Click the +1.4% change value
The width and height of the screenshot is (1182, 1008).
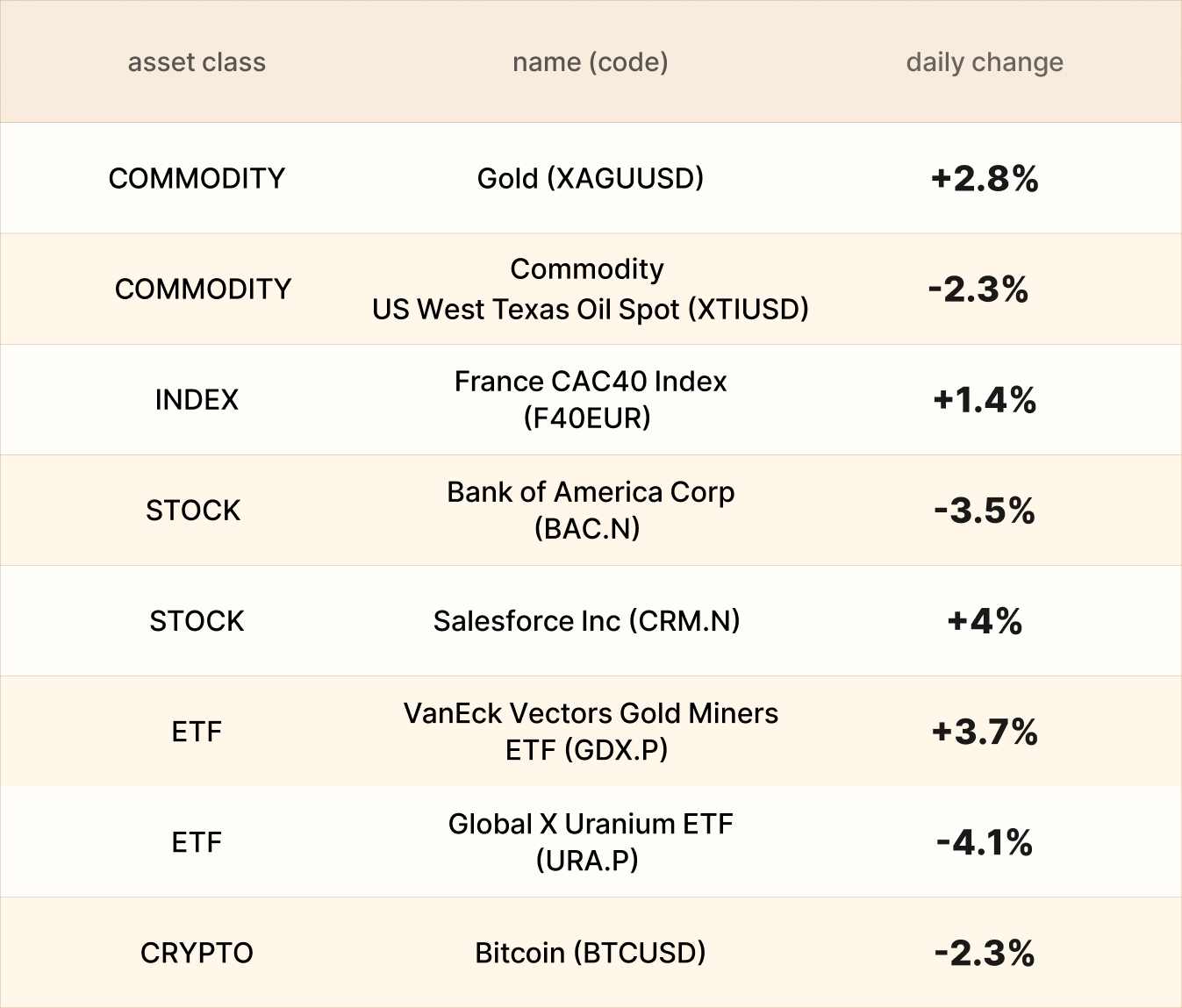coord(985,400)
